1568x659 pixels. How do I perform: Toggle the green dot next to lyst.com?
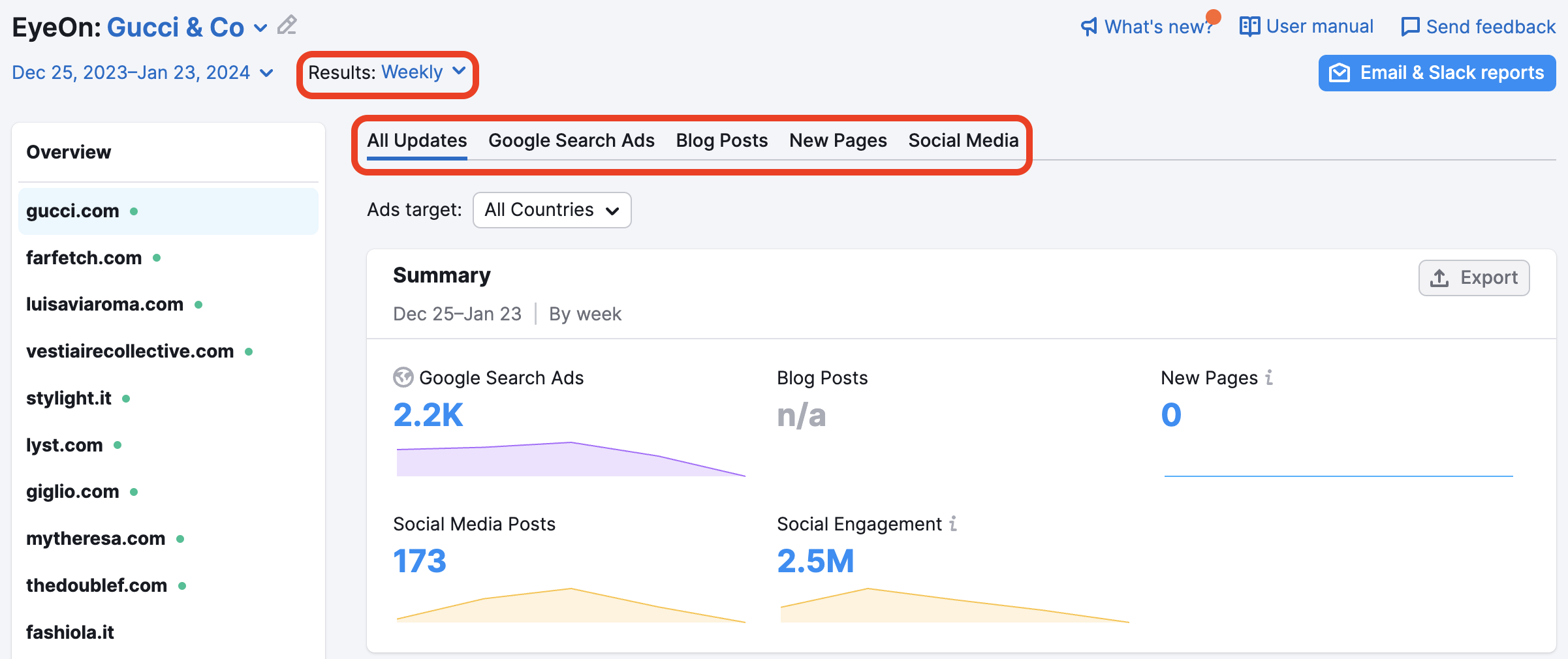118,446
